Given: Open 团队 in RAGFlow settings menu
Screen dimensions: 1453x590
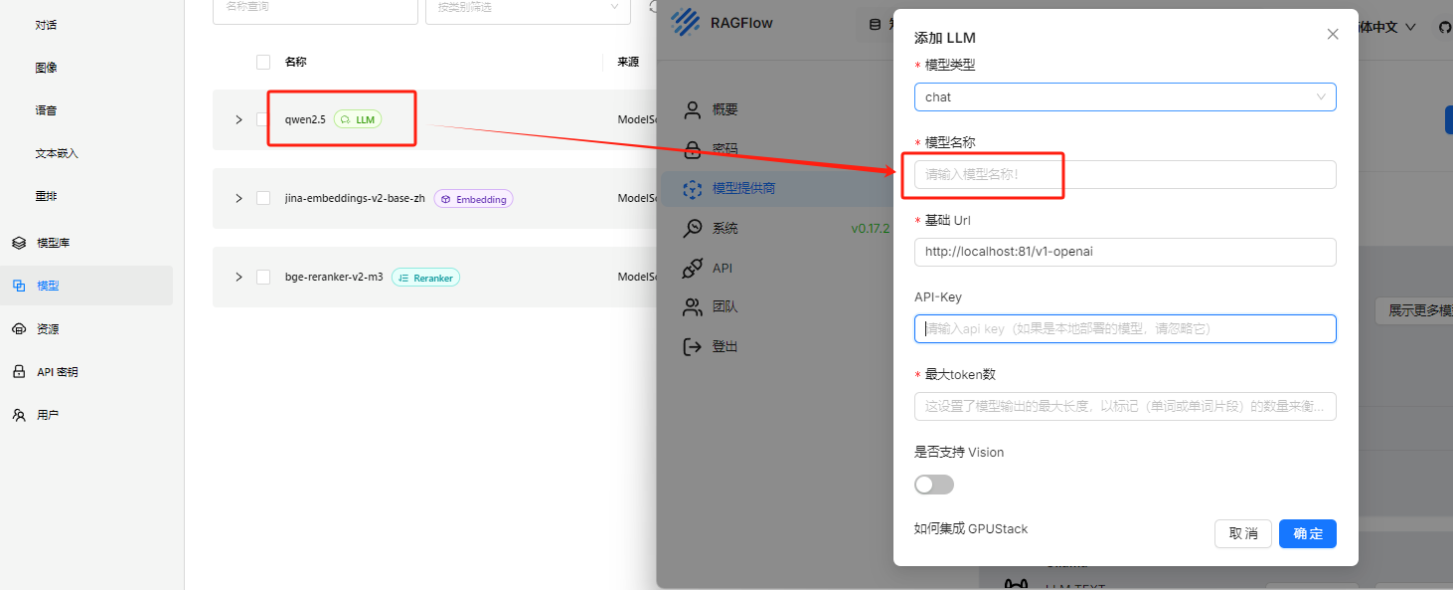Looking at the screenshot, I should pyautogui.click(x=725, y=307).
